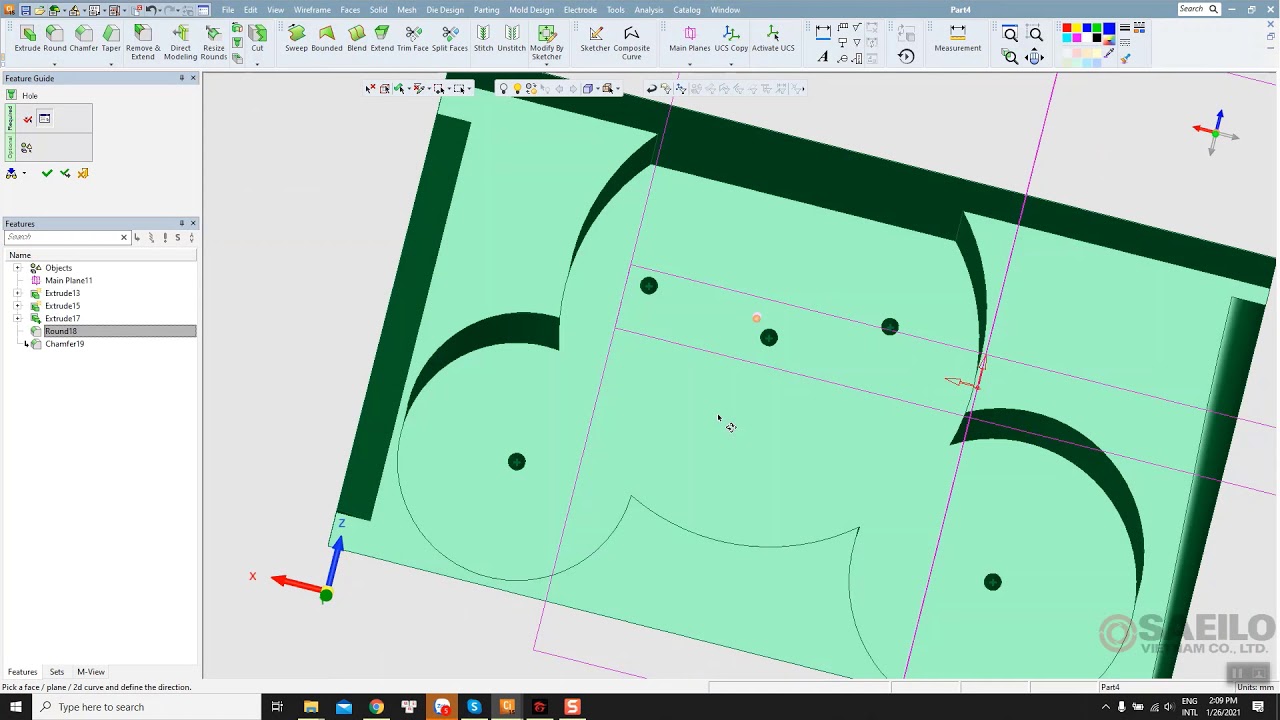Viewport: 1280px width, 720px height.
Task: Click the zoom window magnifier icon
Action: pos(1010,34)
